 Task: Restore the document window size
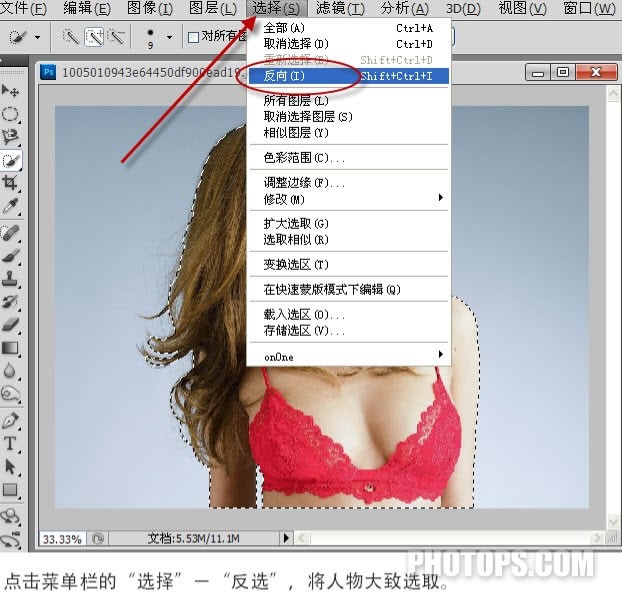click(x=562, y=72)
